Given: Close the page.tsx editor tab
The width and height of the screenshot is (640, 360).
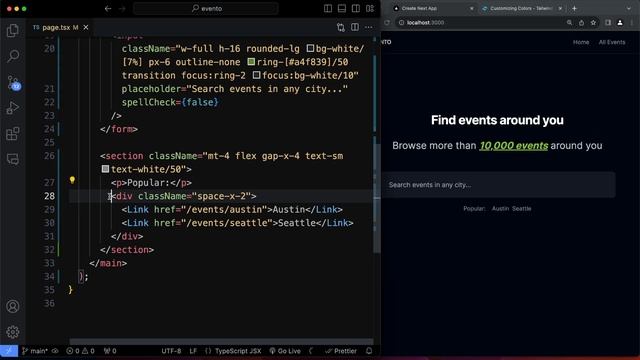Looking at the screenshot, I should pos(86,27).
